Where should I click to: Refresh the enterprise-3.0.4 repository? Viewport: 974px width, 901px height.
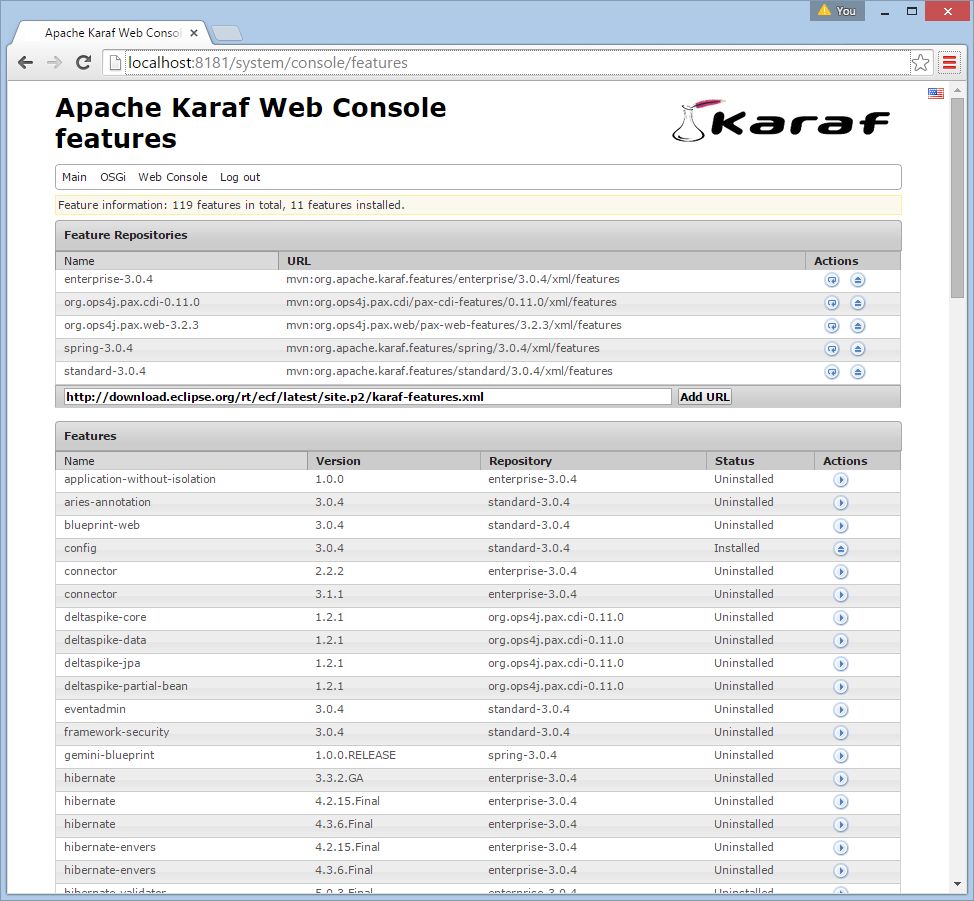click(832, 280)
